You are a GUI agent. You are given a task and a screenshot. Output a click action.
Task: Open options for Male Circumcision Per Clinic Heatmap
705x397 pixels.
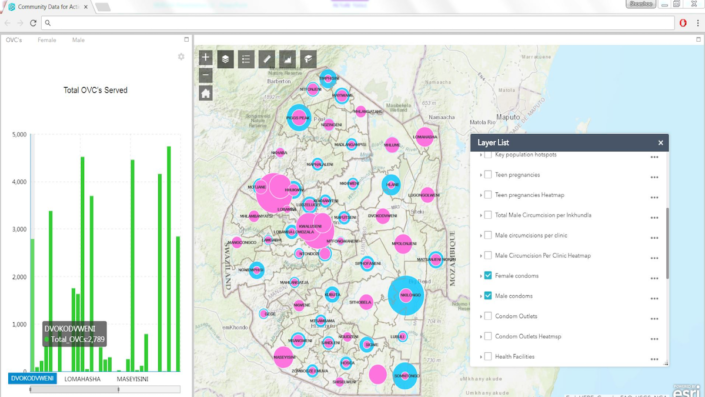click(x=654, y=258)
